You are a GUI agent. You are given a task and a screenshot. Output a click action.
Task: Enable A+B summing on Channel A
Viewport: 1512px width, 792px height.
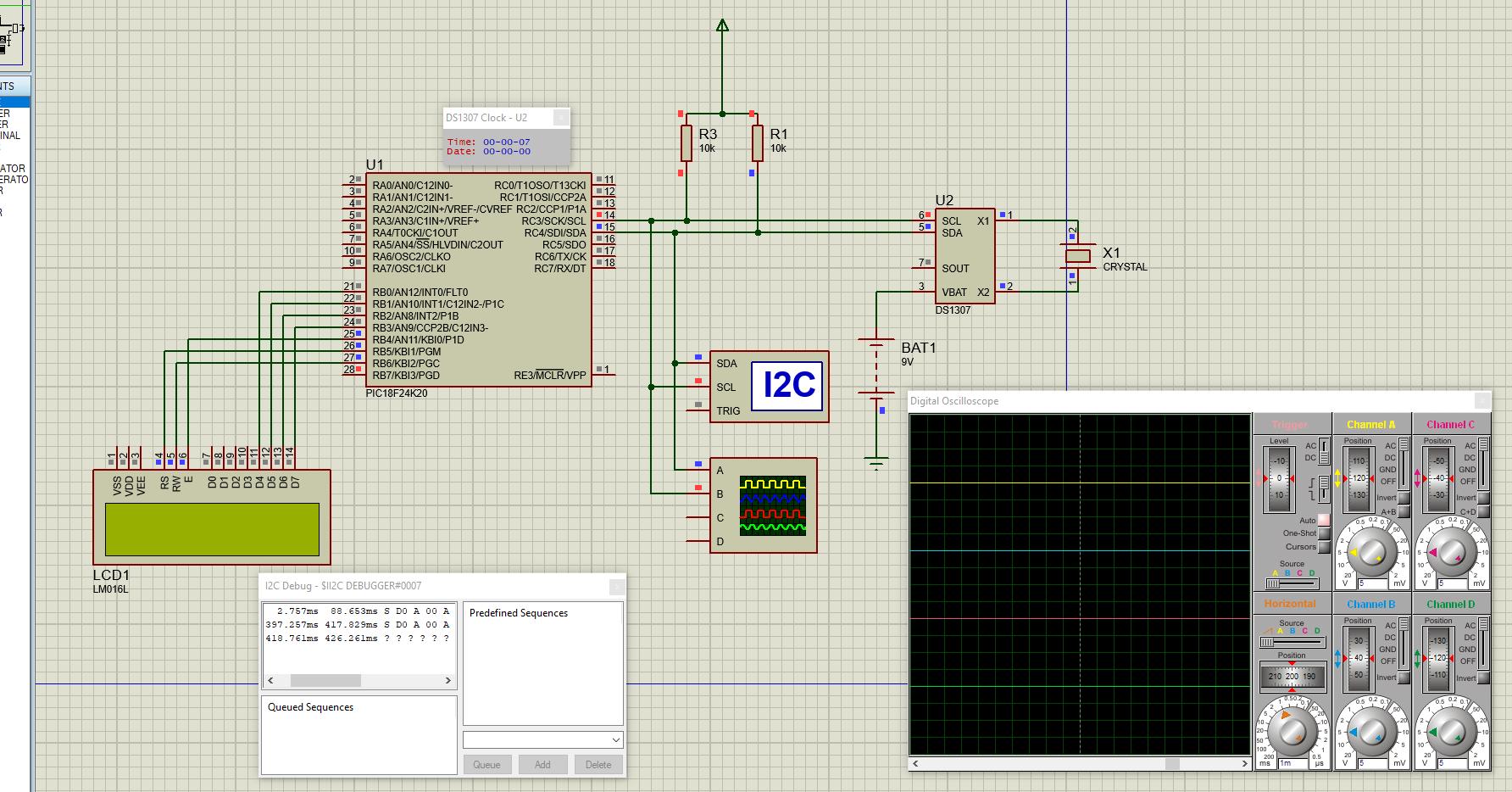[1404, 511]
